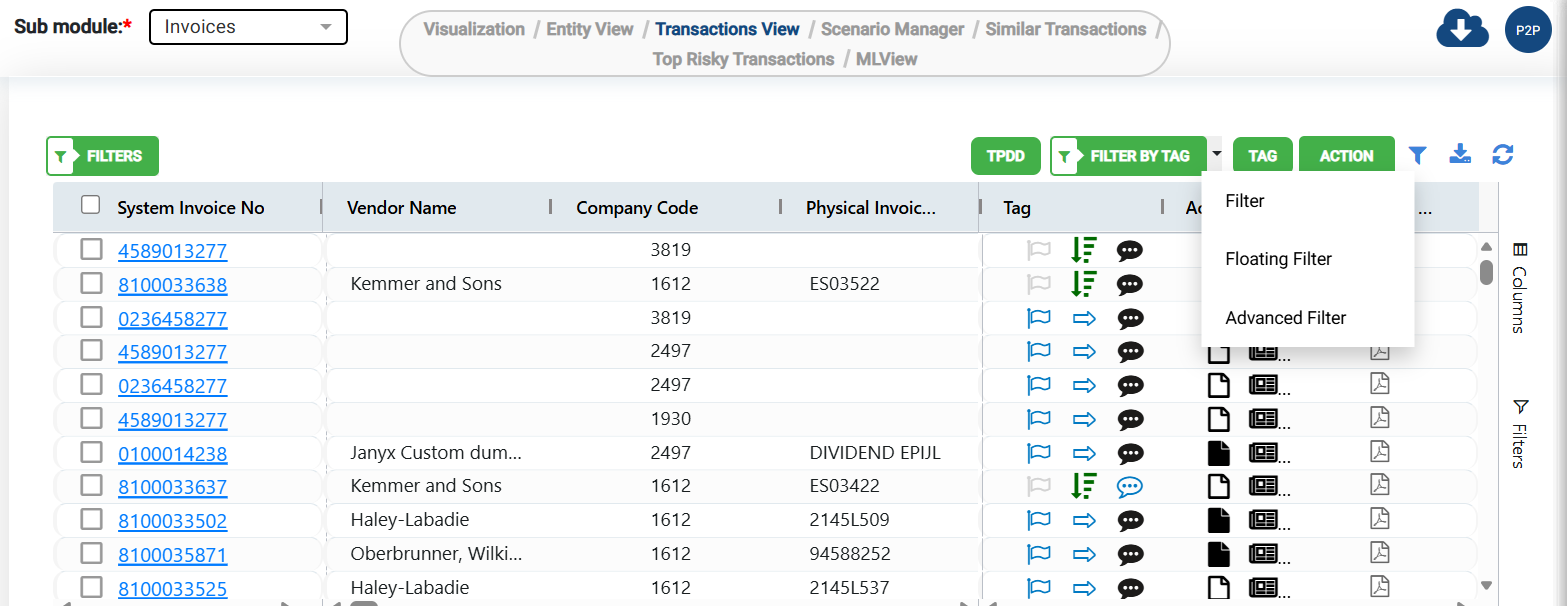Open the Scenario Manager tab

click(893, 29)
